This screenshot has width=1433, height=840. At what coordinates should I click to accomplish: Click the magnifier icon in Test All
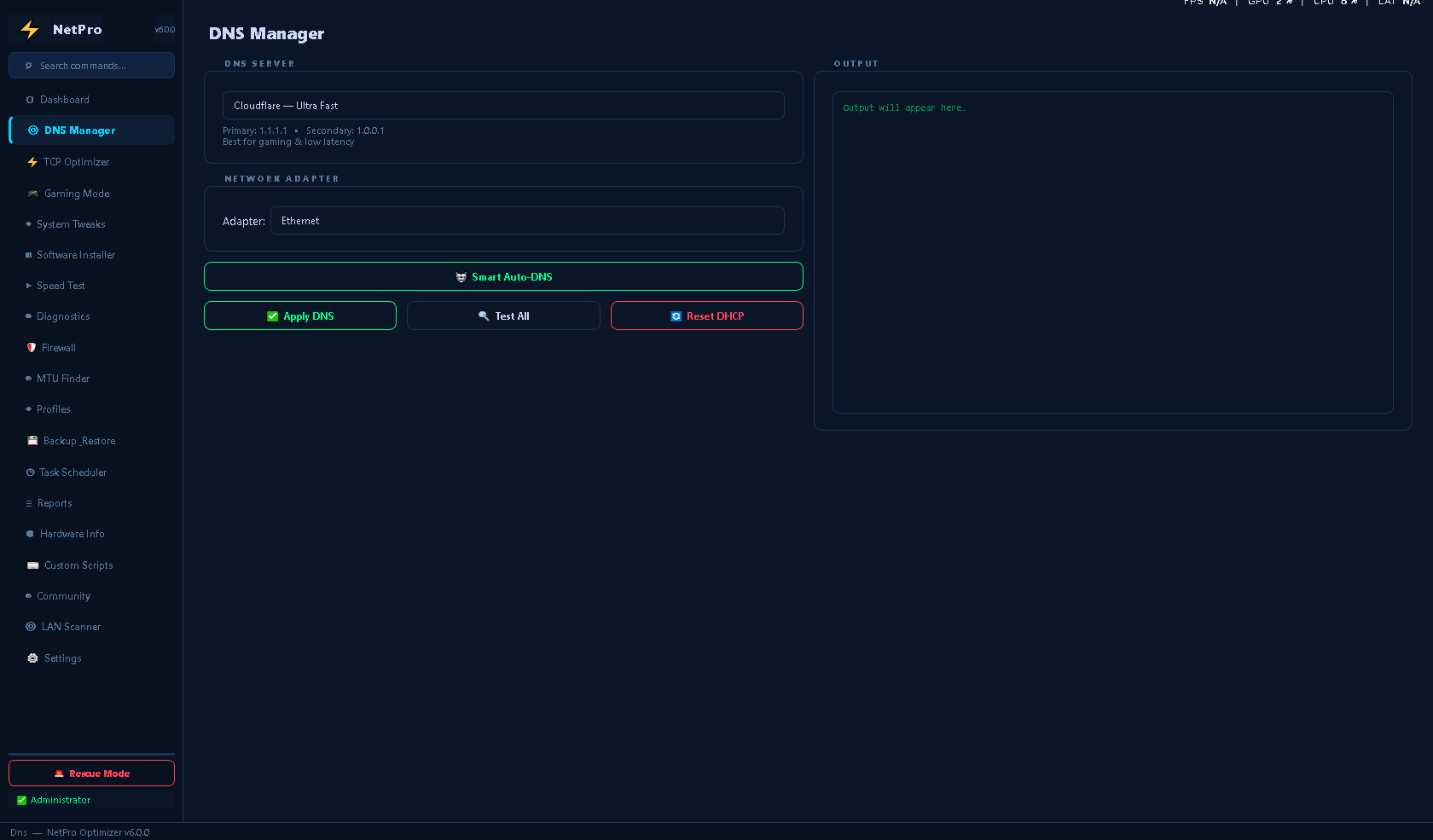point(484,316)
